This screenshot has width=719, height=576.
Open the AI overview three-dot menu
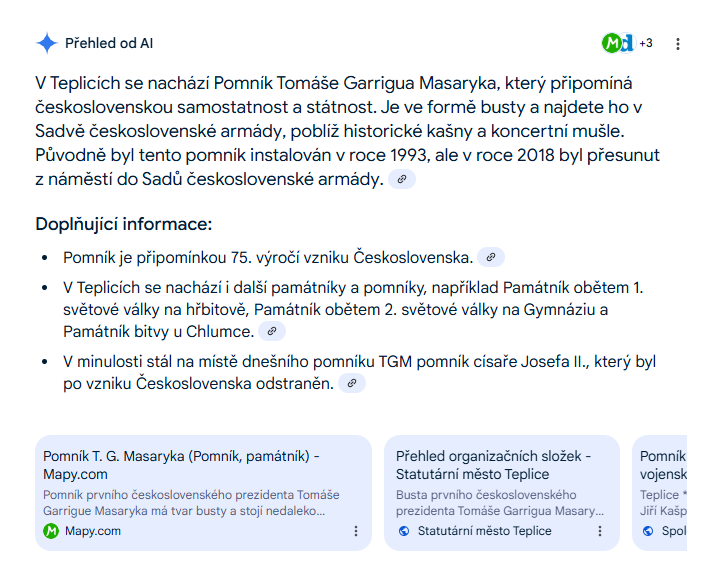coord(678,44)
